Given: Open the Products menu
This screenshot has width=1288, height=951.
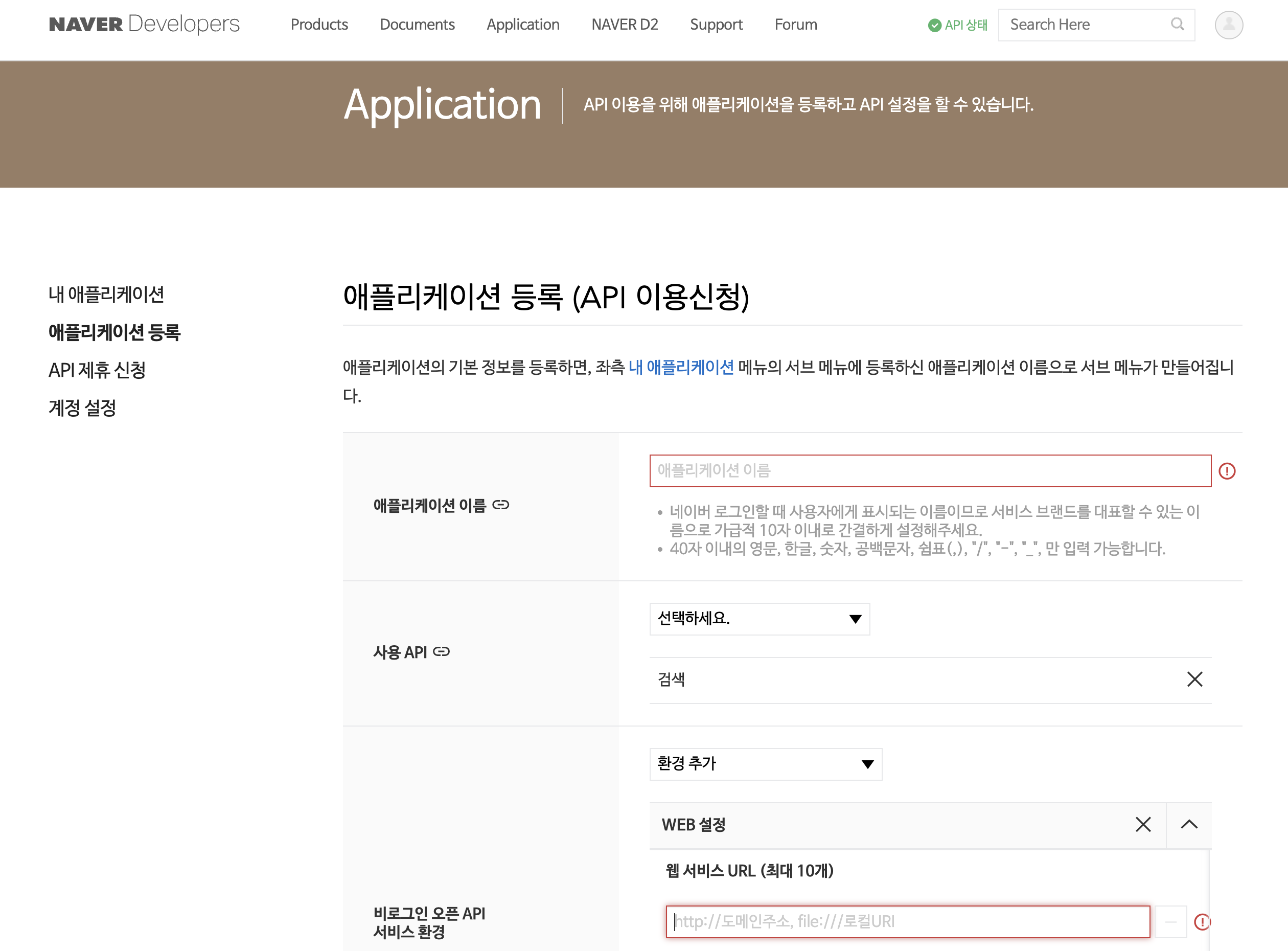Looking at the screenshot, I should click(319, 25).
